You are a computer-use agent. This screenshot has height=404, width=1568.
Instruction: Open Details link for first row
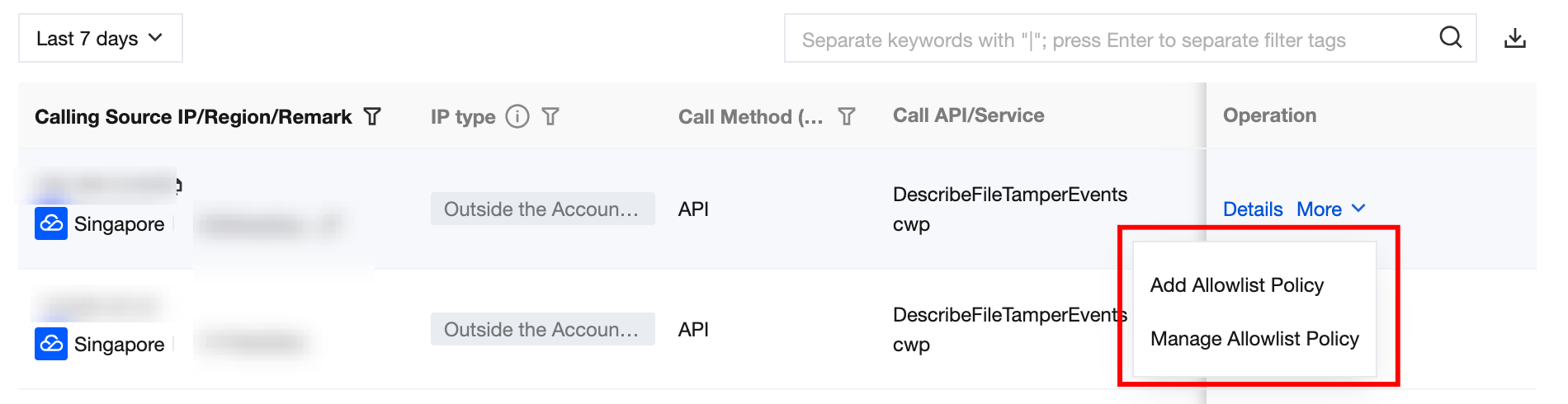(x=1252, y=209)
